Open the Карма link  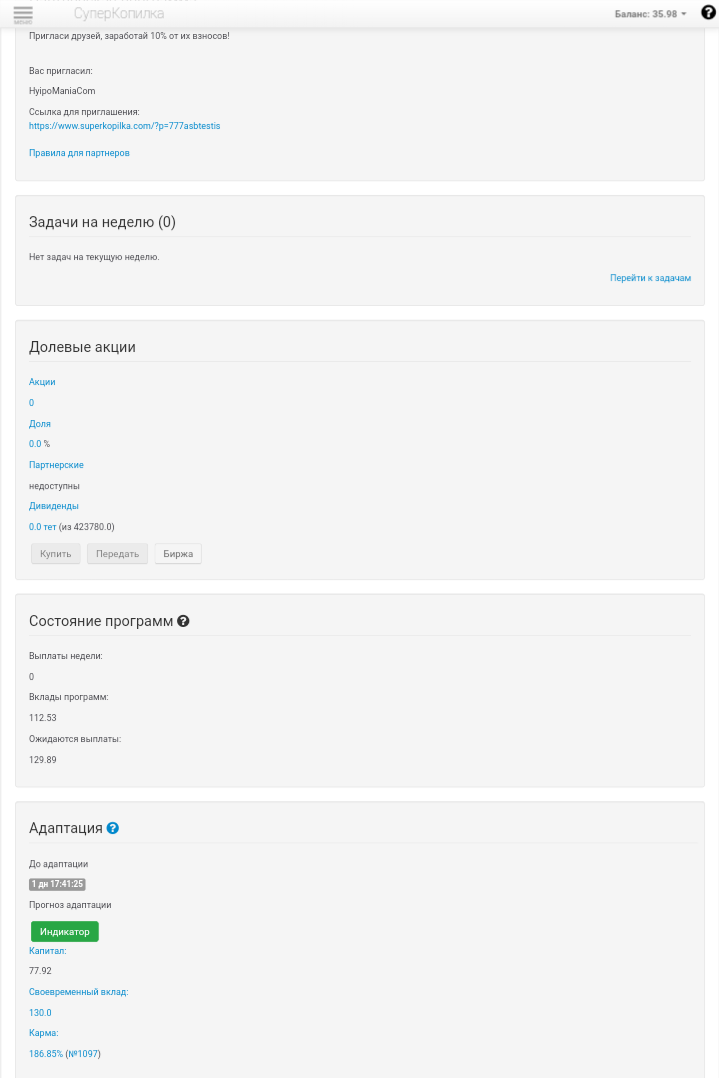43,1033
